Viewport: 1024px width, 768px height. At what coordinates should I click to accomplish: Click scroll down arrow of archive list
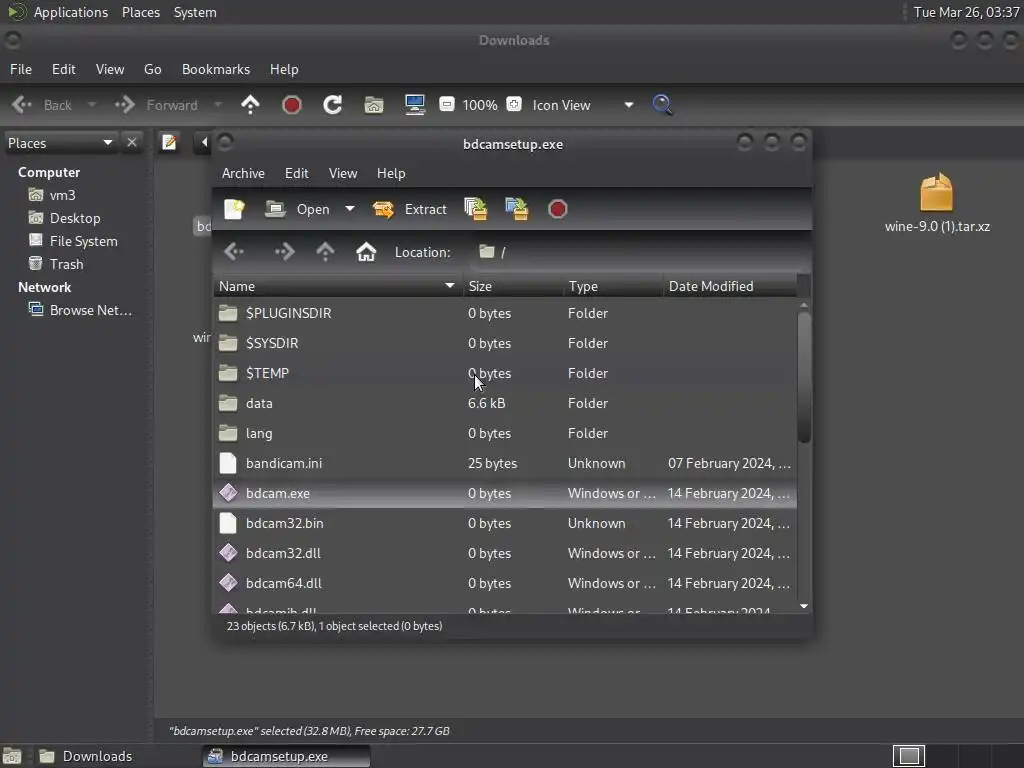(804, 607)
